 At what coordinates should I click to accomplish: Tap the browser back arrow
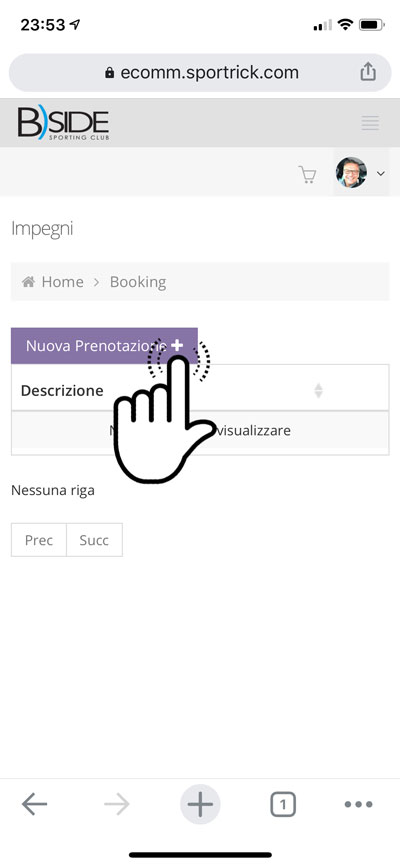(34, 804)
